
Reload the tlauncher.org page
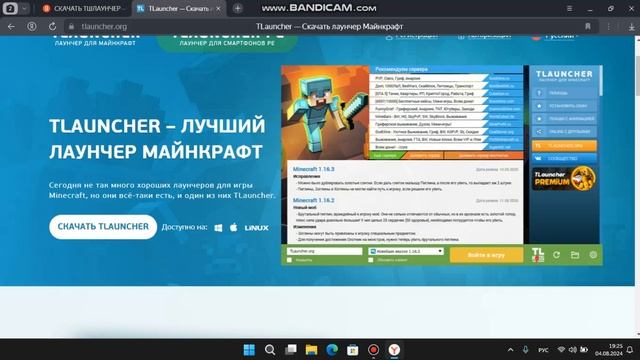tap(52, 27)
